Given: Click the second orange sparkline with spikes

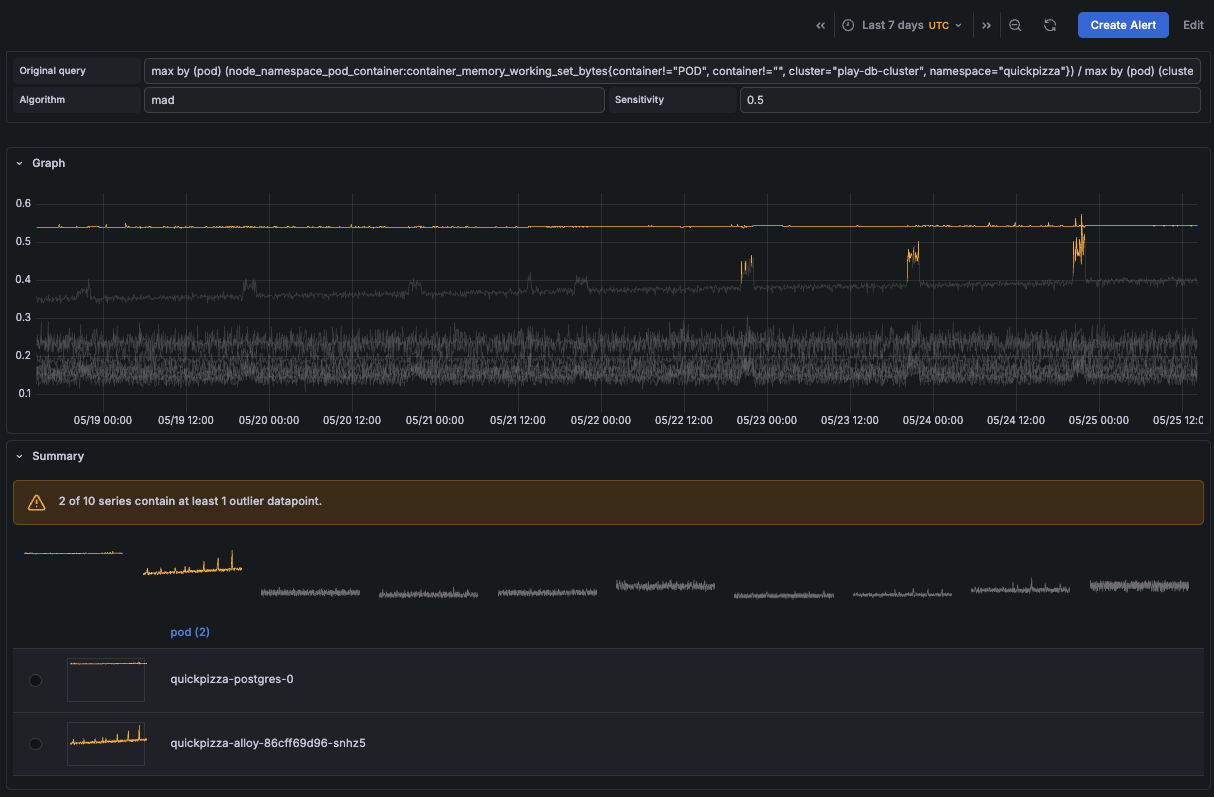Looking at the screenshot, I should point(193,564).
